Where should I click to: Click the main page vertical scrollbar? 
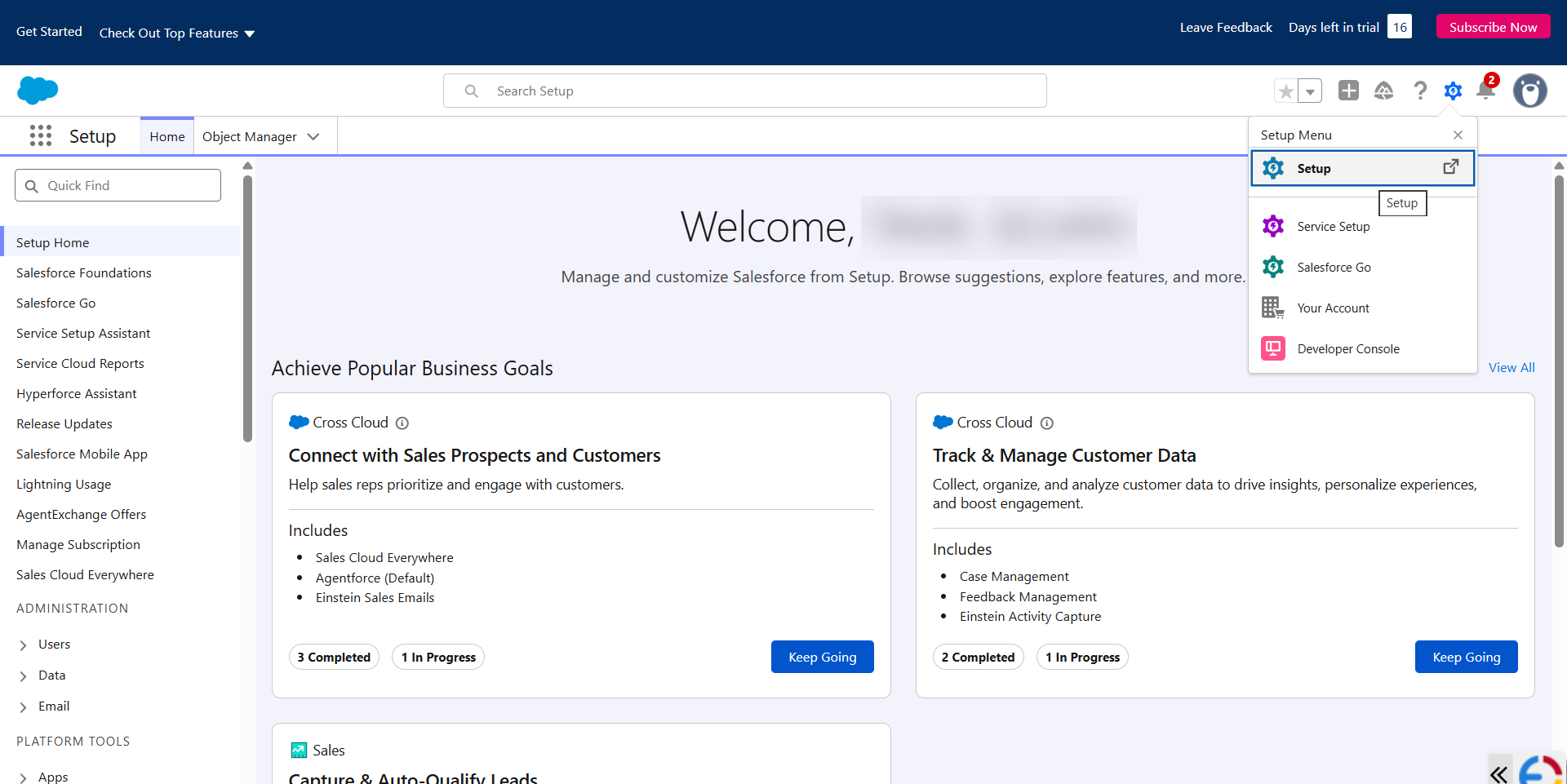1559,361
